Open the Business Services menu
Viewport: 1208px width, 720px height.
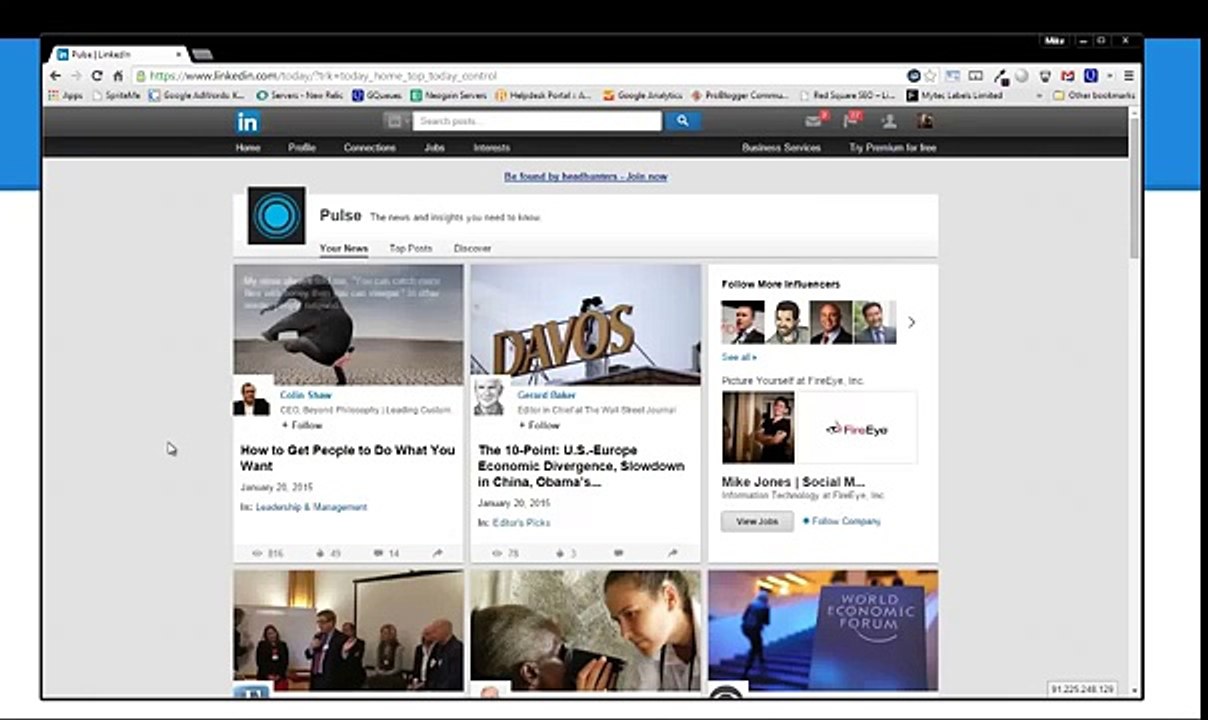781,147
